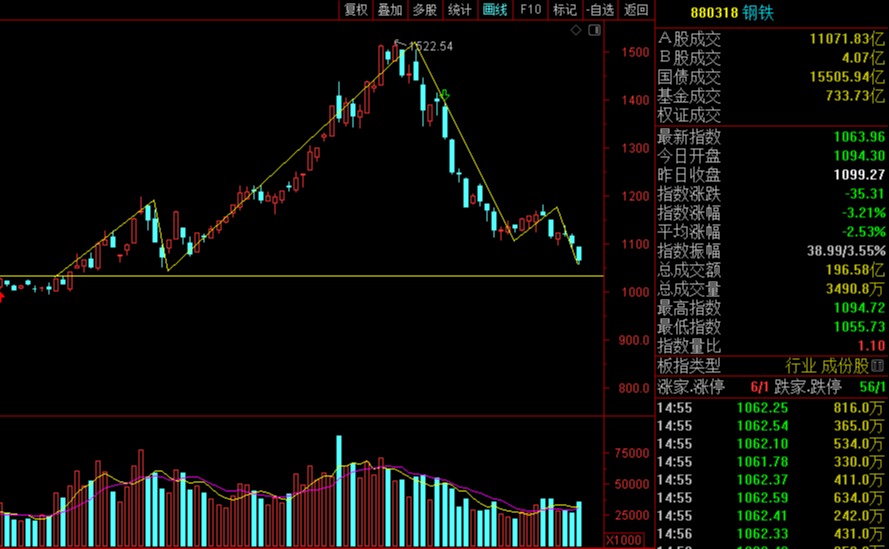The image size is (889, 549).
Task: Select the yellow horizontal support line
Action: click(x=302, y=276)
